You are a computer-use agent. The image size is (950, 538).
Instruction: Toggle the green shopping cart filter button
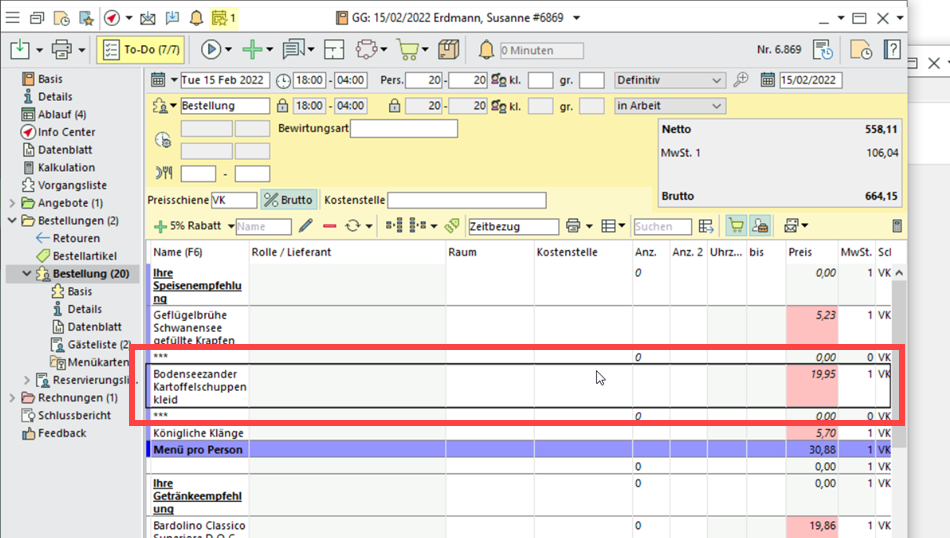click(x=736, y=227)
